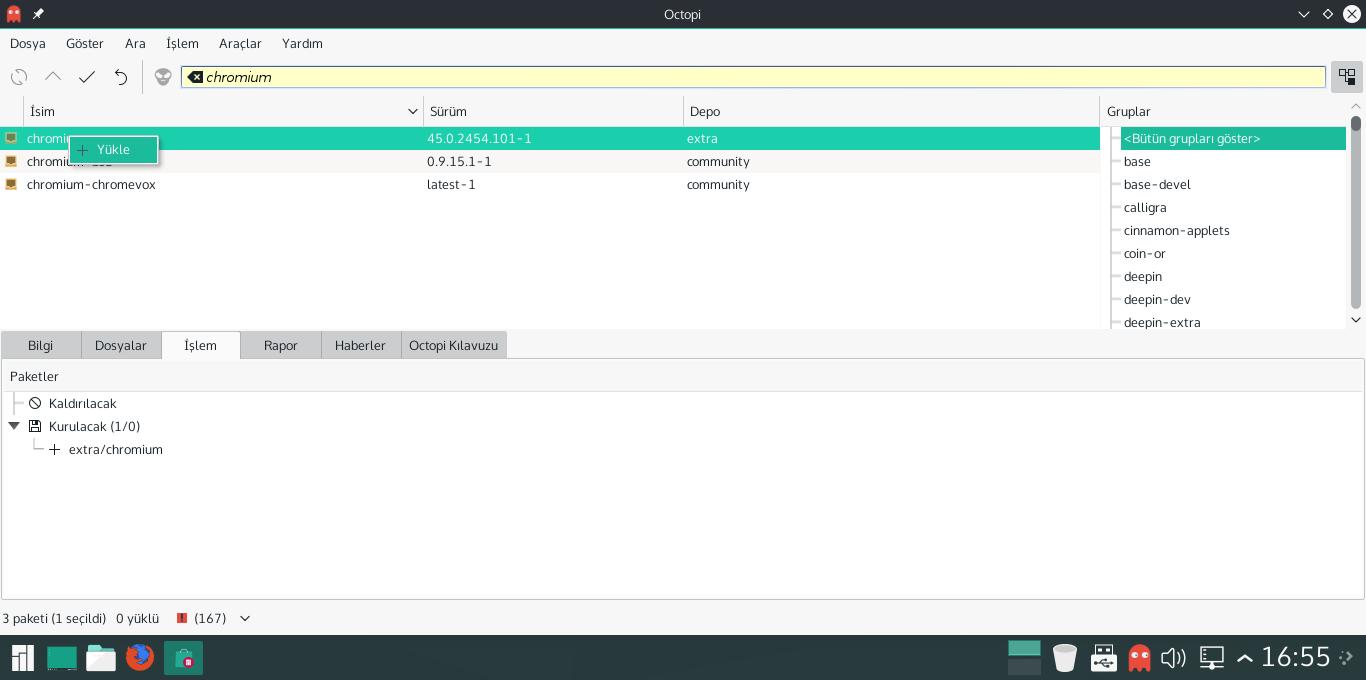This screenshot has width=1366, height=680.
Task: Expand hidden system tray icons
Action: coord(1245,658)
